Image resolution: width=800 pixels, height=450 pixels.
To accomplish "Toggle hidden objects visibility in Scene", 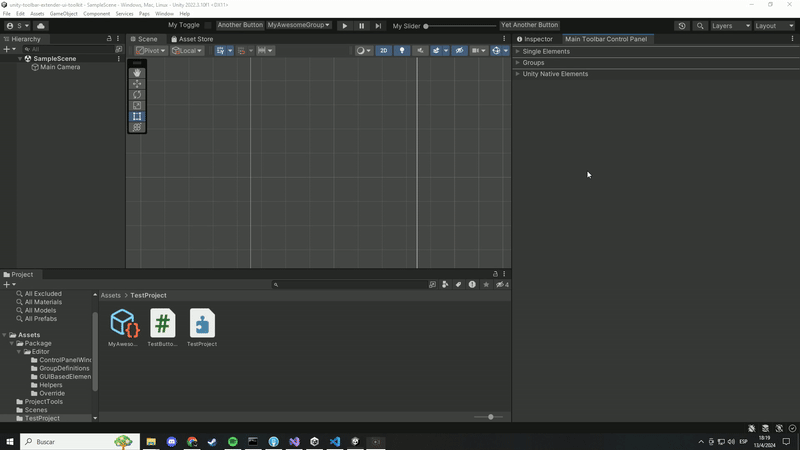I will pyautogui.click(x=459, y=51).
